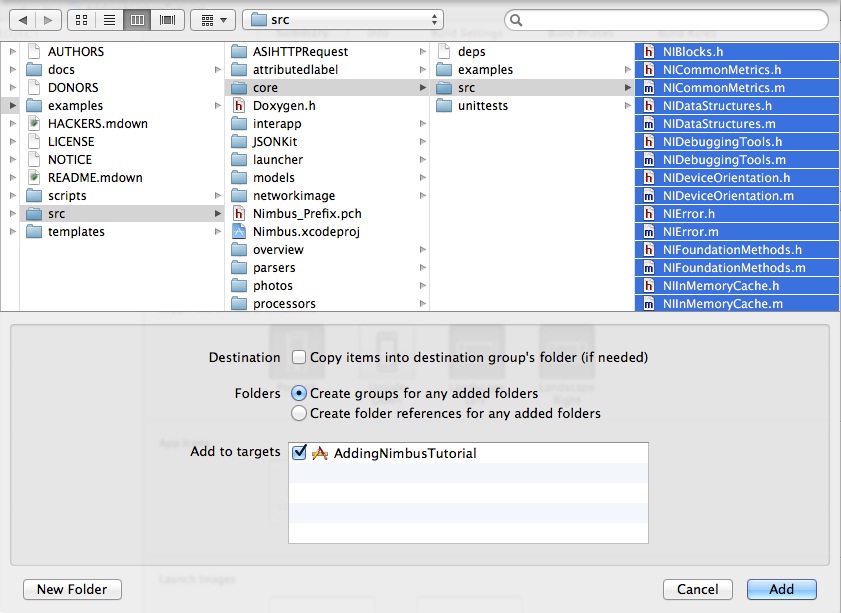Click the AddingNimbusTutorial target app icon
This screenshot has width=841, height=613.
[x=320, y=453]
